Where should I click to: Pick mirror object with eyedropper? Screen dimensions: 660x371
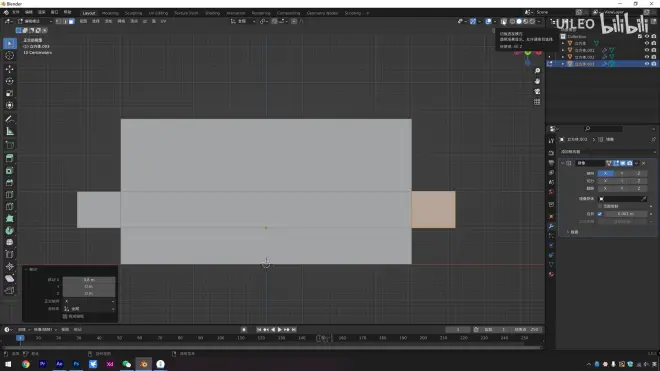pyautogui.click(x=644, y=199)
